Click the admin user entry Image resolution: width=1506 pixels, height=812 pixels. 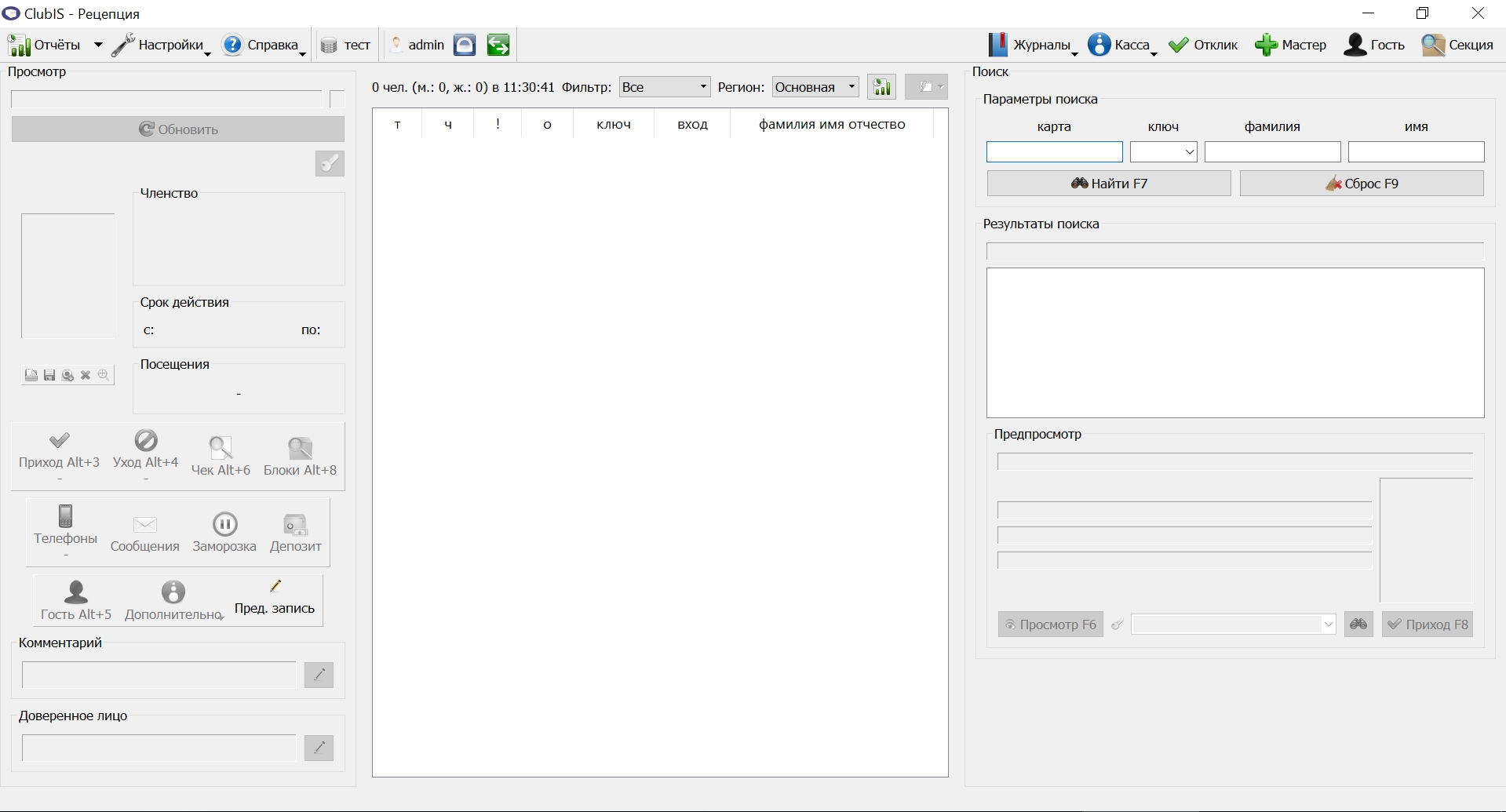418,46
